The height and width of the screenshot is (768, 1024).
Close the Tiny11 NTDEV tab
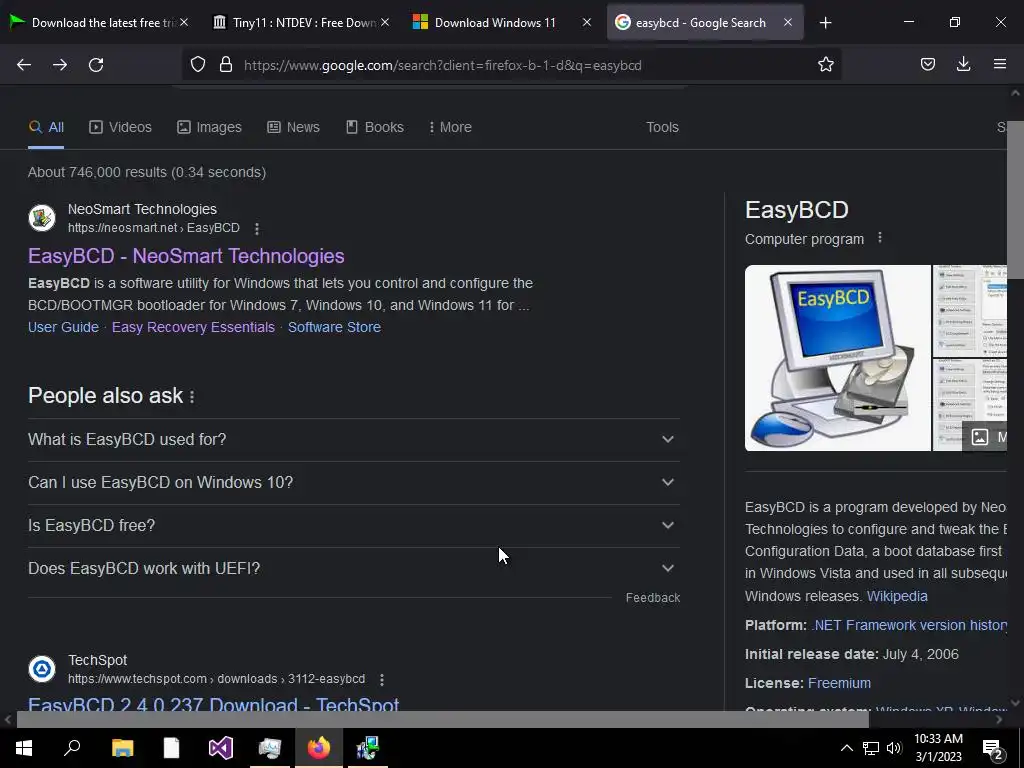pyautogui.click(x=385, y=22)
